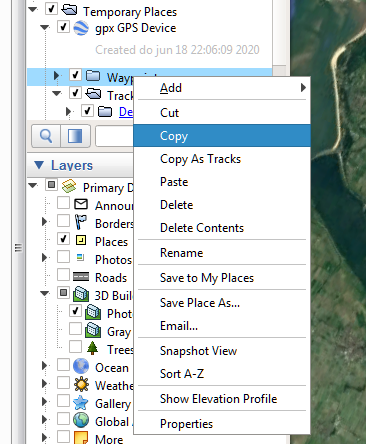Collapse the Temporary Places tree
This screenshot has width=366, height=444.
click(33, 9)
